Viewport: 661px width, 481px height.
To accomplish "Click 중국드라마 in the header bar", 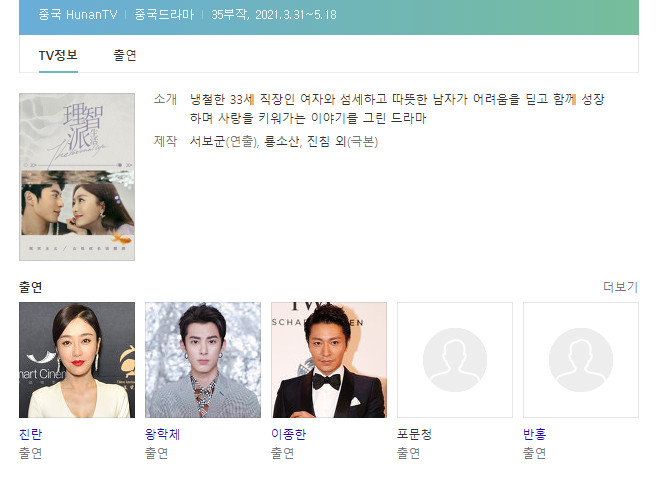I will [x=164, y=15].
